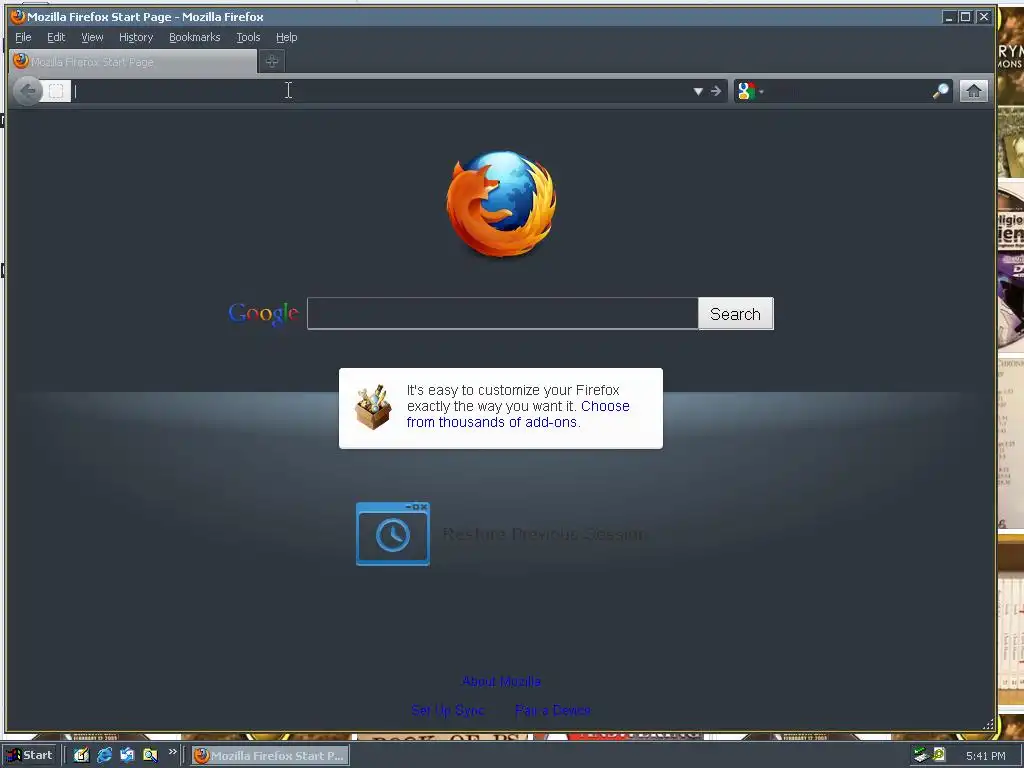Open the View menu

[x=92, y=37]
